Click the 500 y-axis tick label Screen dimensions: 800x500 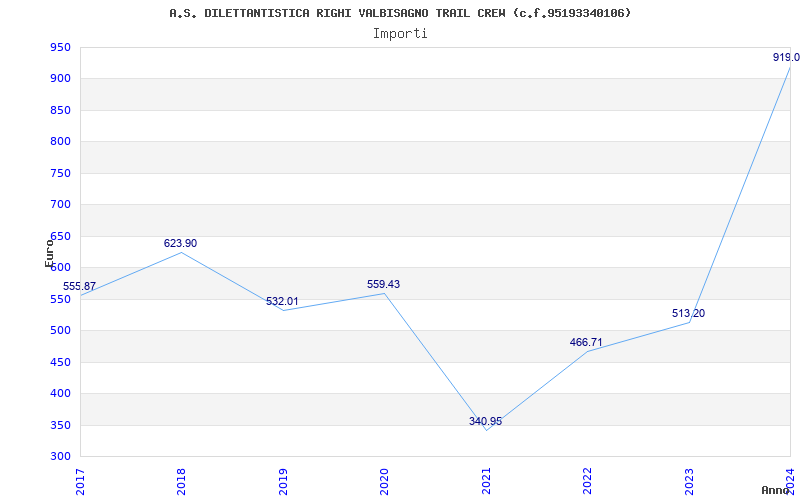point(60,330)
